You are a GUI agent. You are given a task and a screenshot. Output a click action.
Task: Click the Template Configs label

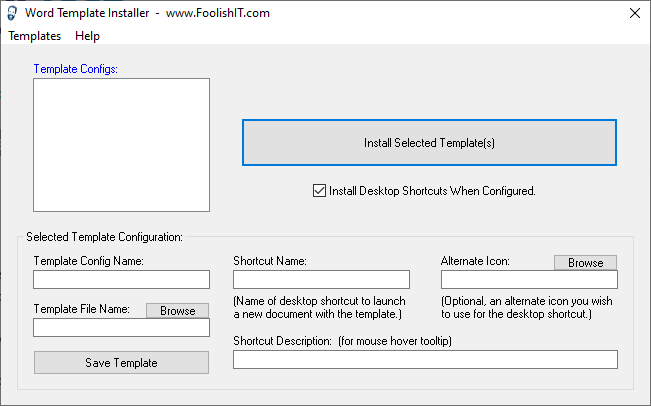[x=76, y=69]
